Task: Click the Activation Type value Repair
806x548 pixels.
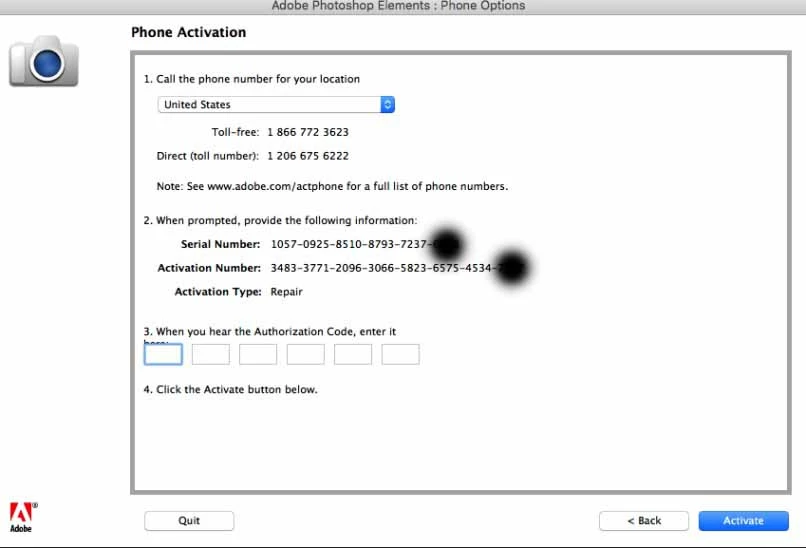Action: (286, 292)
